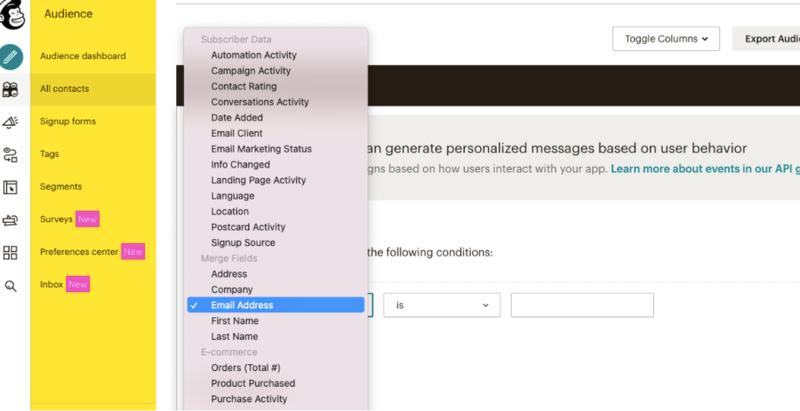Open the Mailchimp Freddie logo home
800x411 pixels.
pyautogui.click(x=12, y=14)
